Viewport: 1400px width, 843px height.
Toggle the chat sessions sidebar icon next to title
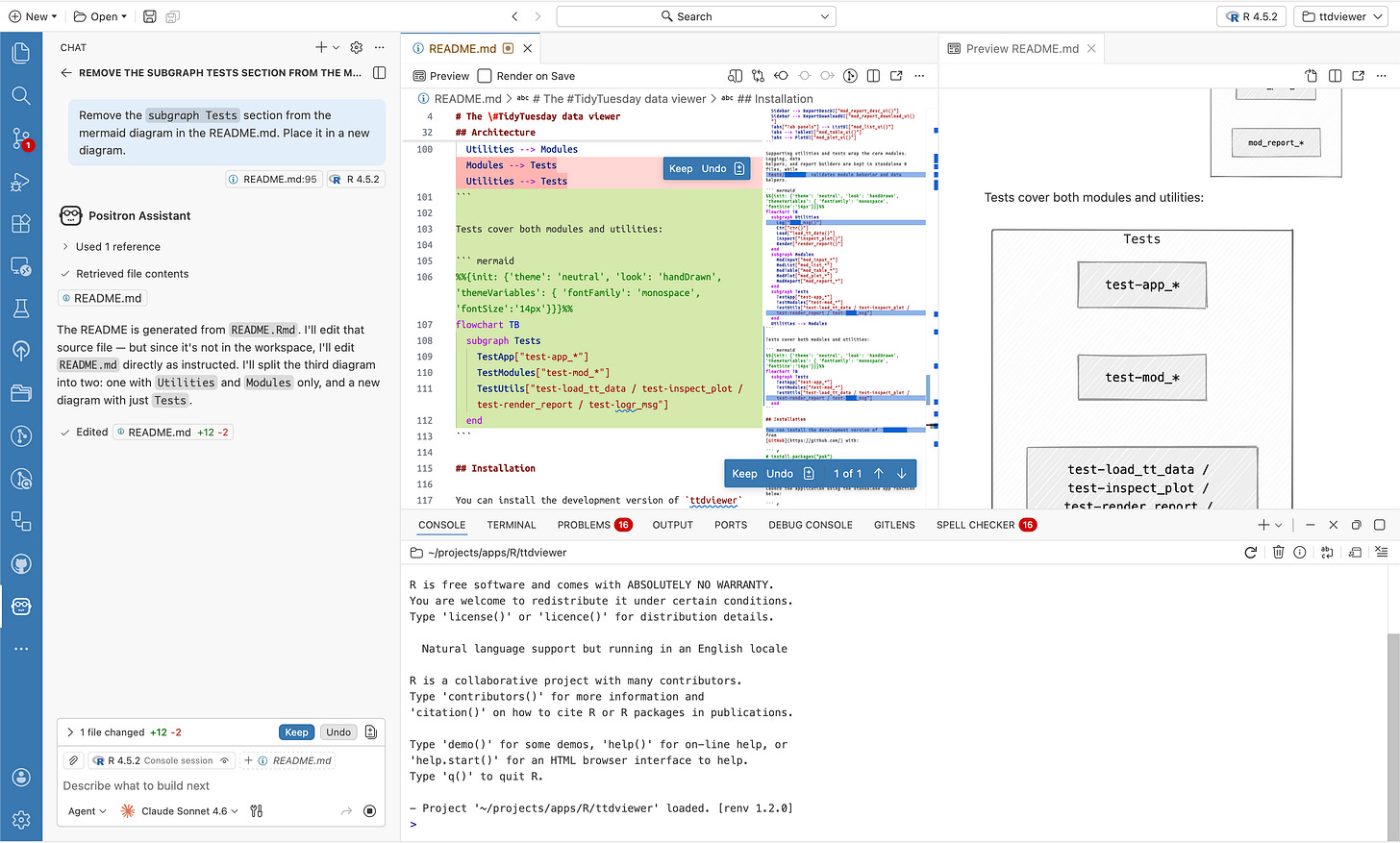click(380, 73)
